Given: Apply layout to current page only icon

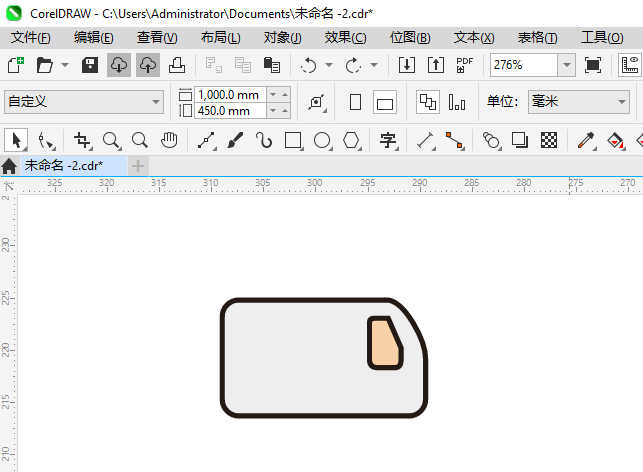Looking at the screenshot, I should (457, 102).
